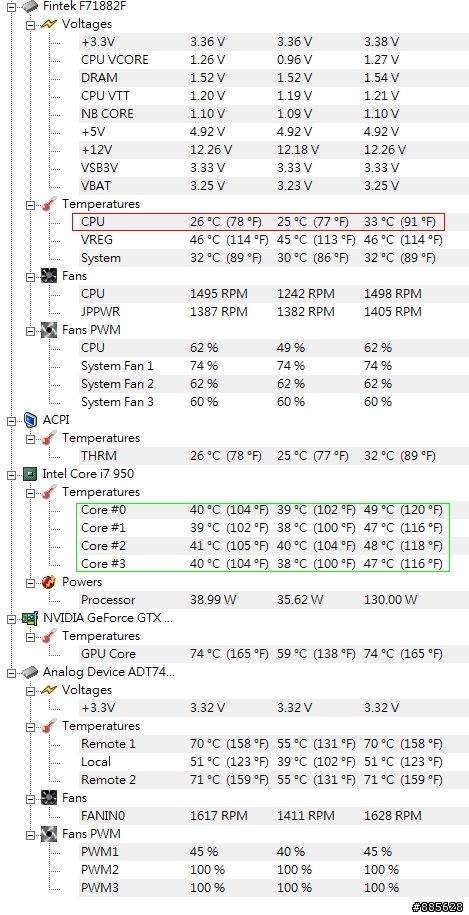Select the FANIN0 fan speed row
This screenshot has height=915, width=469.
(x=273, y=816)
